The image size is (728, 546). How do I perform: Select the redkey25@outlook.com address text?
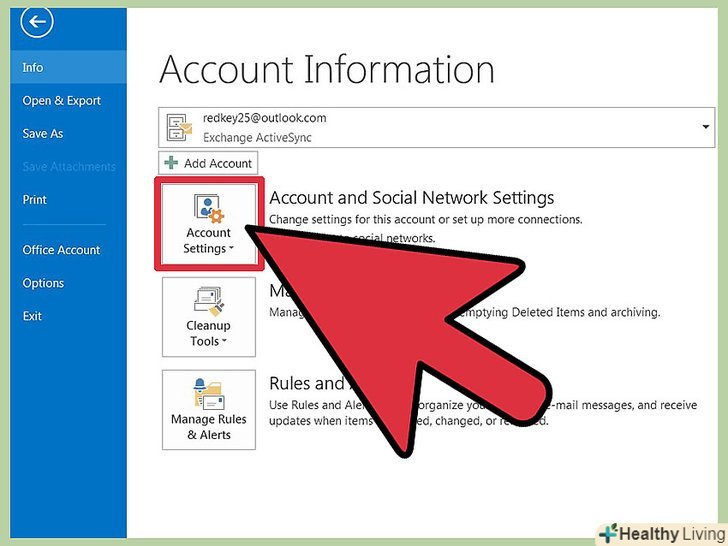pyautogui.click(x=265, y=118)
